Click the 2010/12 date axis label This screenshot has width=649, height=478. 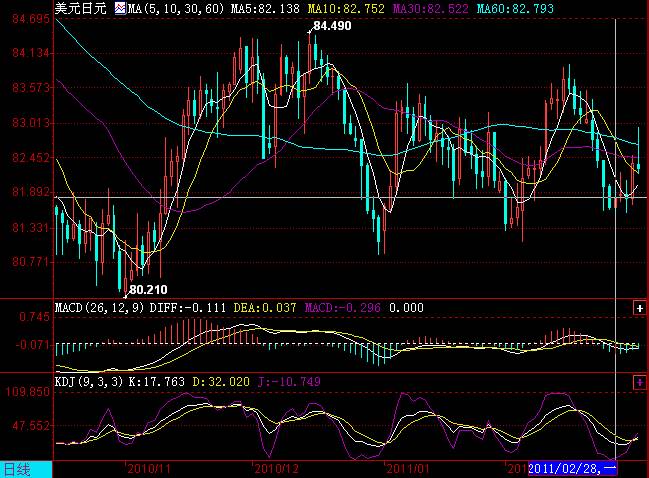[276, 469]
